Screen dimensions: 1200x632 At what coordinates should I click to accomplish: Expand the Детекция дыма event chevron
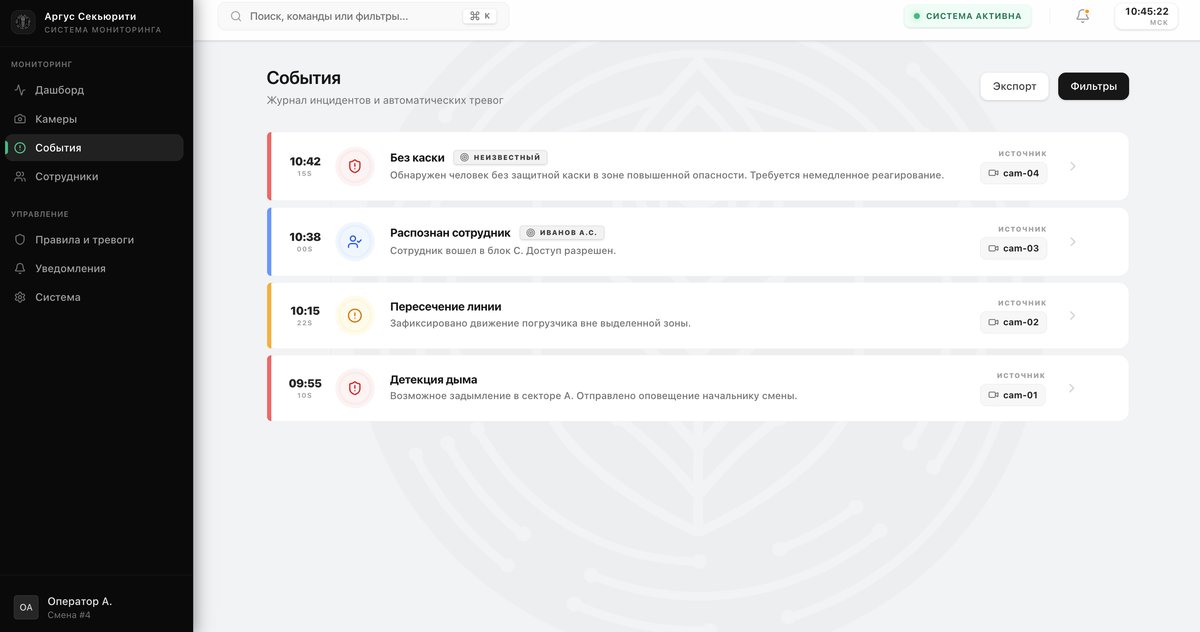click(1073, 388)
